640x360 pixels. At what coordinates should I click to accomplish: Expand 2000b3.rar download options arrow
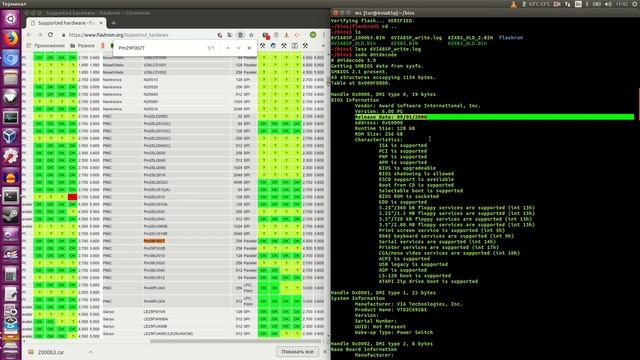pyautogui.click(x=91, y=352)
